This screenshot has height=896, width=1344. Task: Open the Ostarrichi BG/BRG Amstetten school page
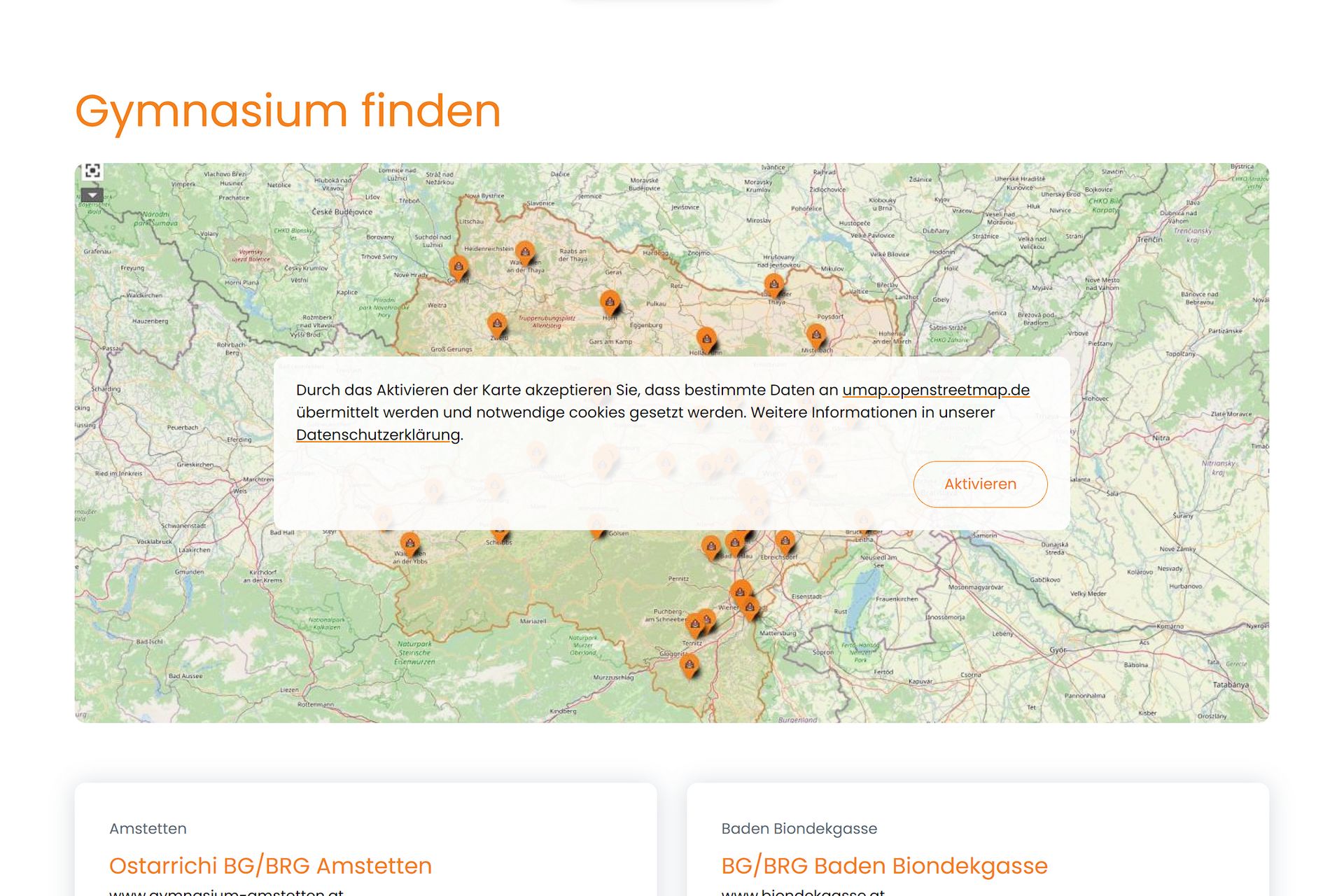pos(271,865)
